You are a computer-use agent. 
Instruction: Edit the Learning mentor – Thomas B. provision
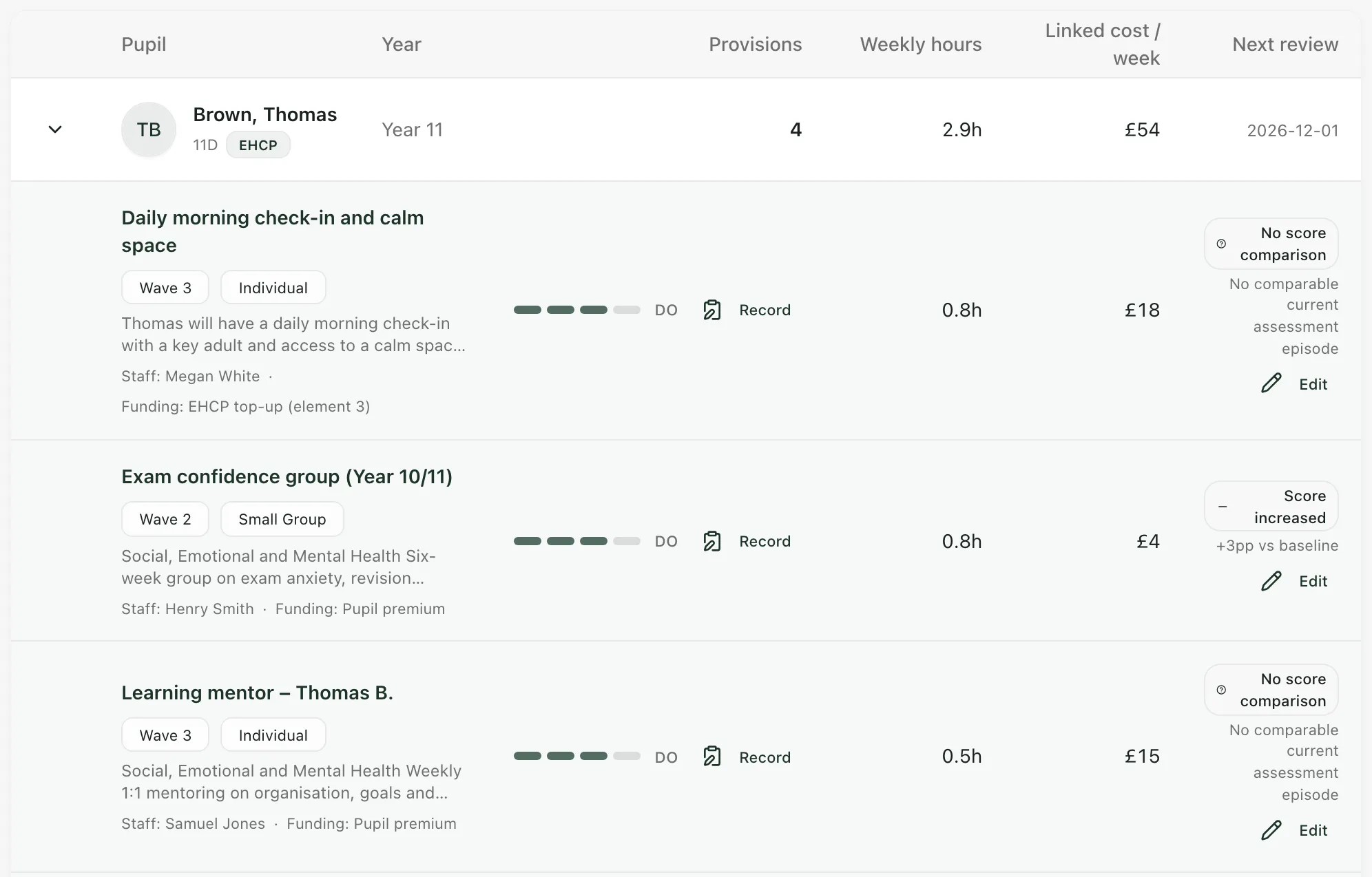[1294, 830]
